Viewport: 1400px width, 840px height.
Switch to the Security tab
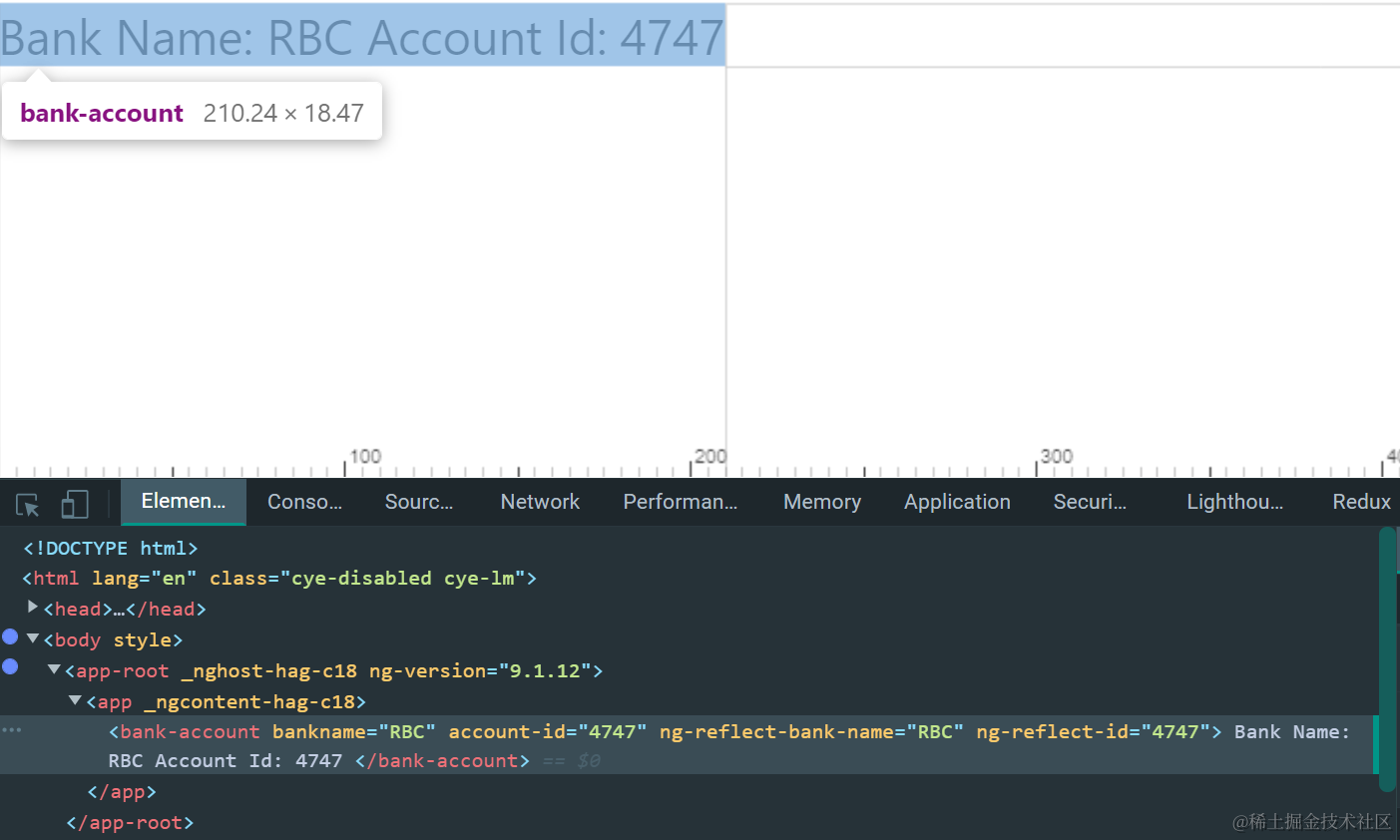(x=1090, y=502)
